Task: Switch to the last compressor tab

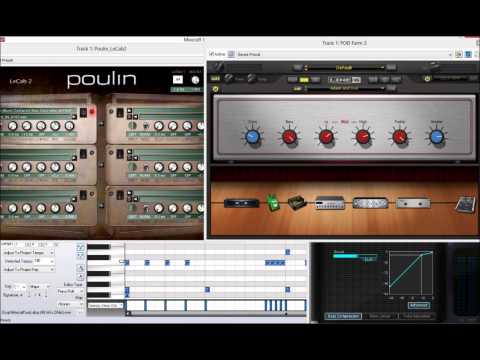Action: 417,316
